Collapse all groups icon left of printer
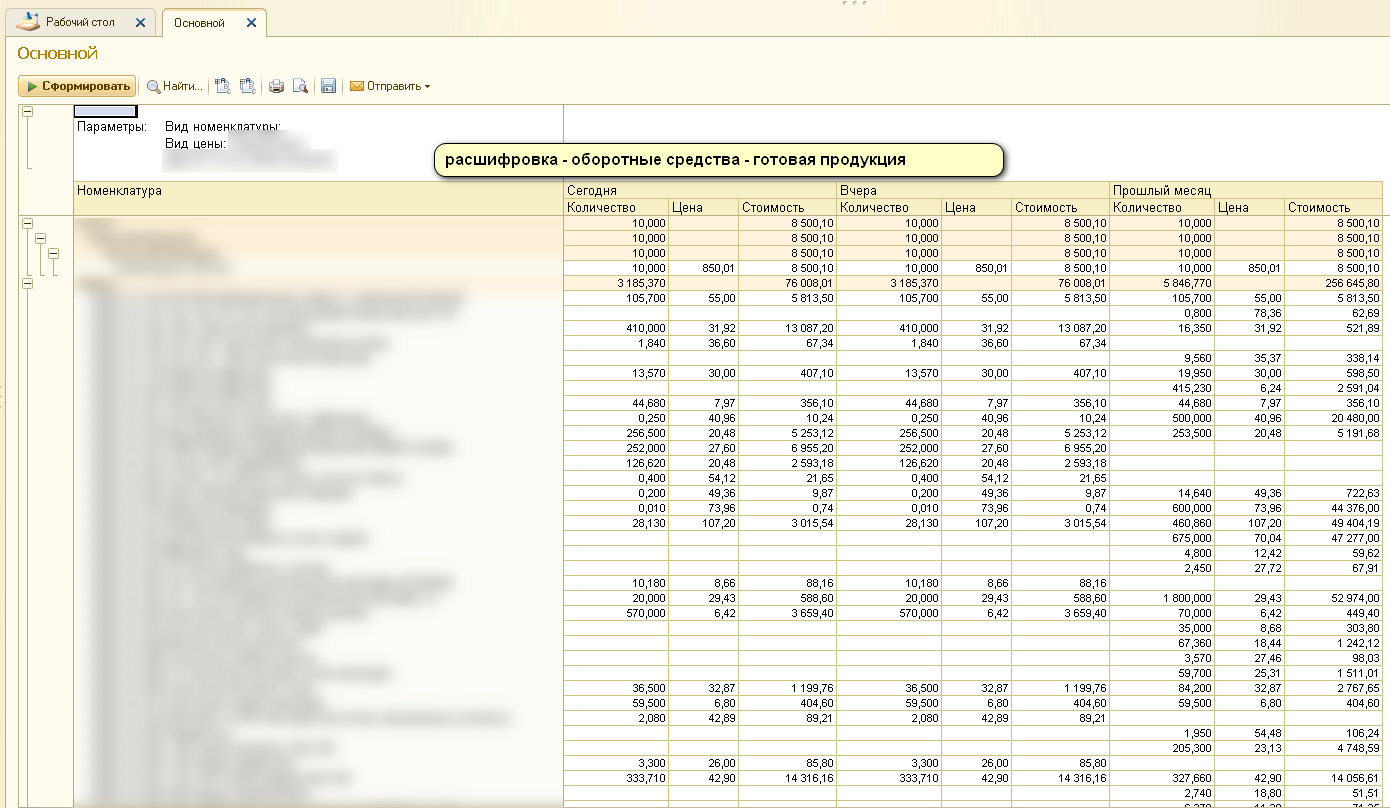This screenshot has height=808, width=1390. coord(247,87)
